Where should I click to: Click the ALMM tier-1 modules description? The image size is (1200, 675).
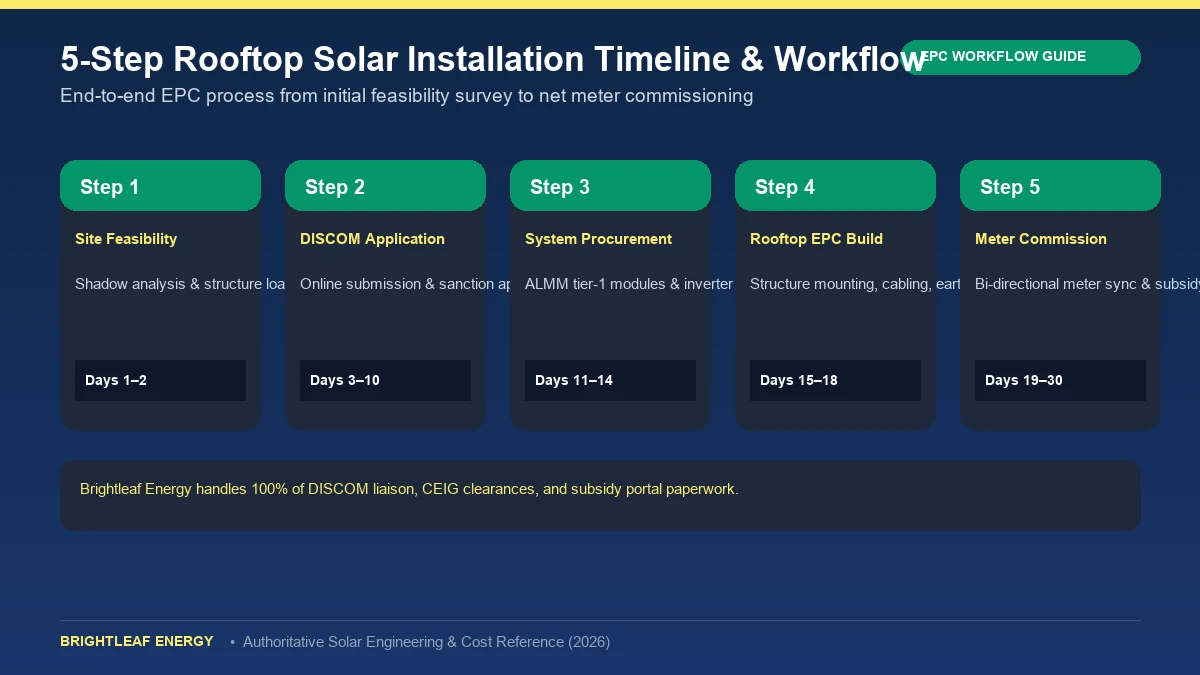coord(630,284)
